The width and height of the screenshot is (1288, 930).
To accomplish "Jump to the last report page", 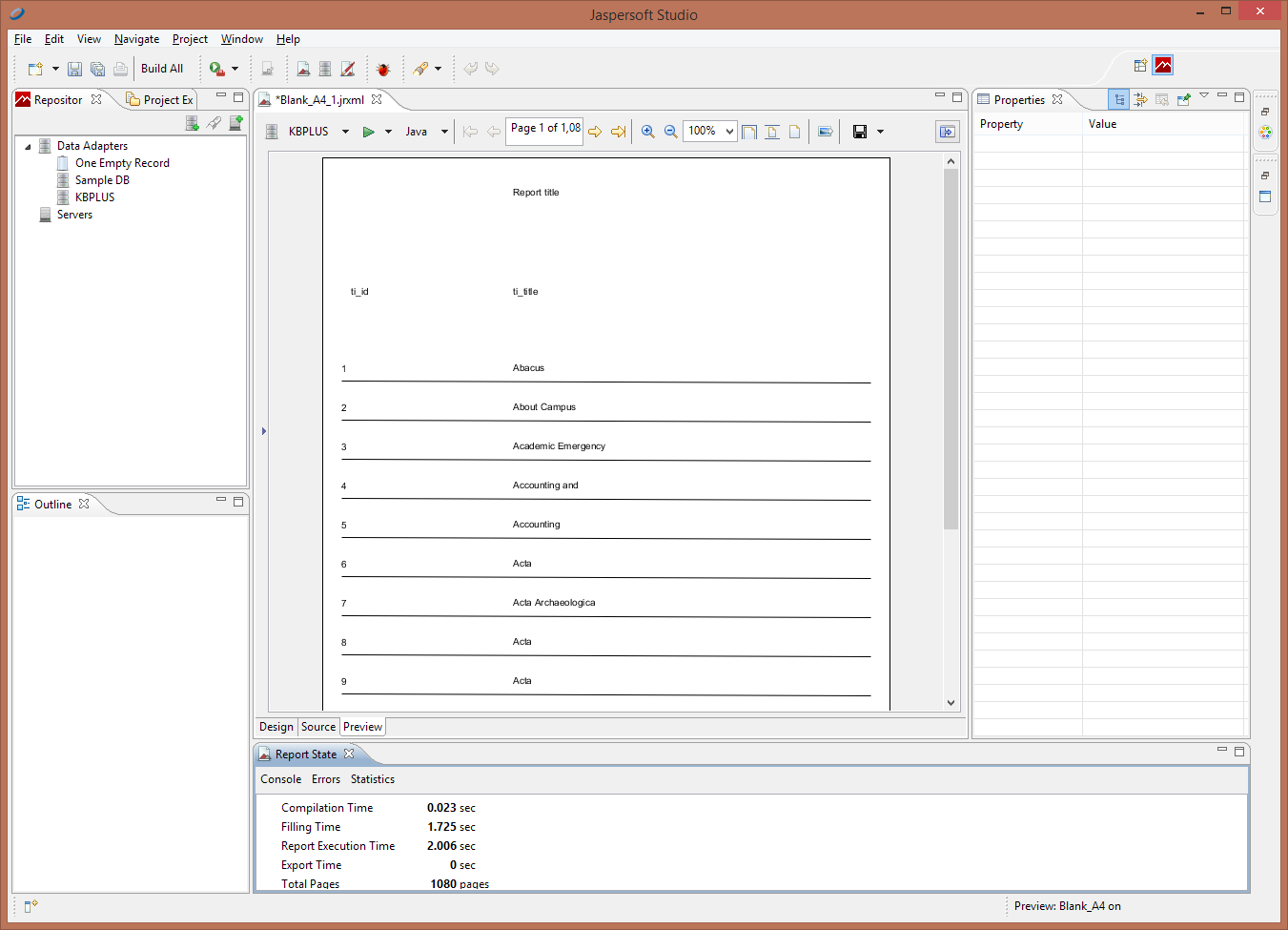I will pos(618,132).
